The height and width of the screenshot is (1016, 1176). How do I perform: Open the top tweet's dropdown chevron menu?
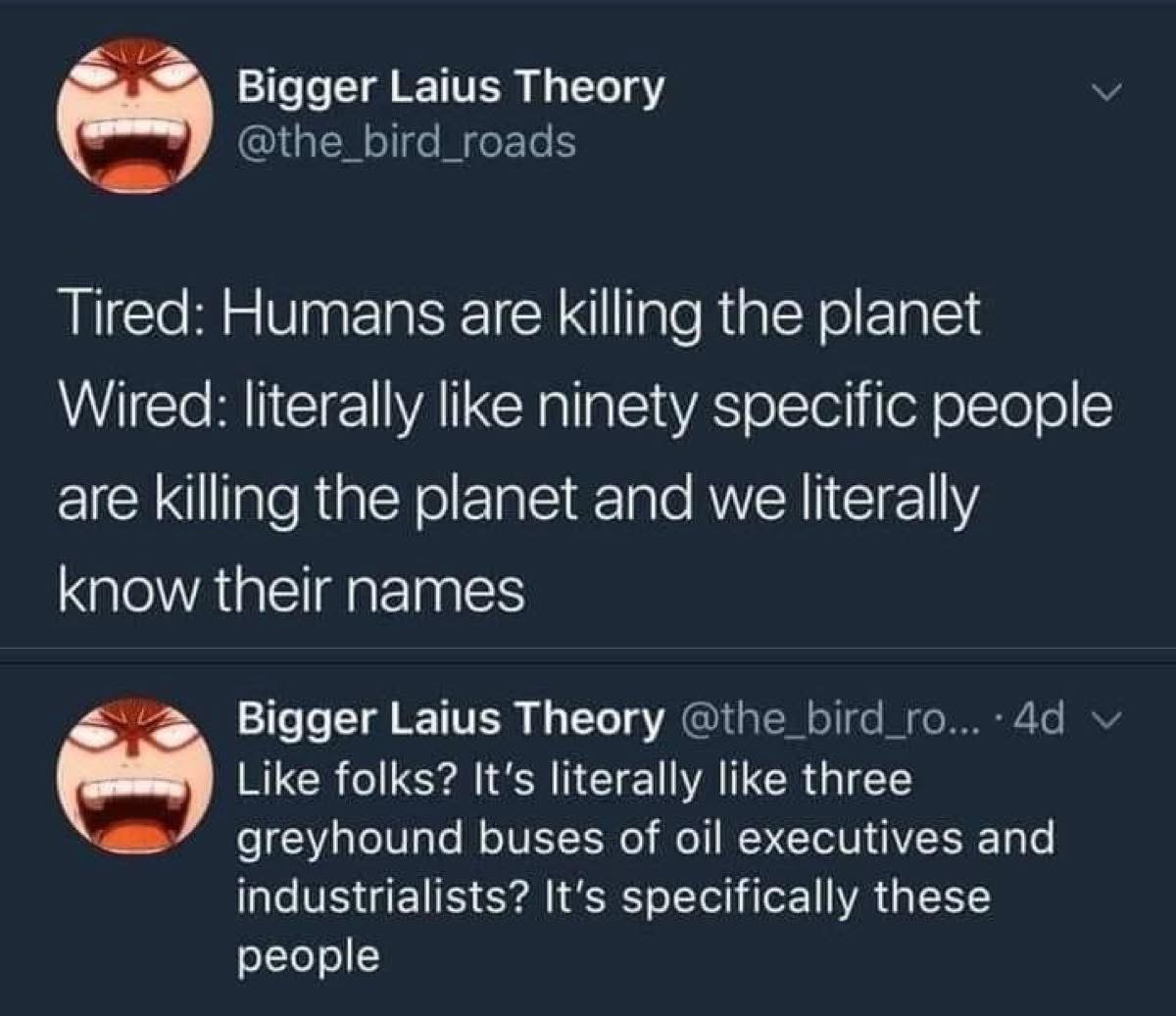[1105, 94]
